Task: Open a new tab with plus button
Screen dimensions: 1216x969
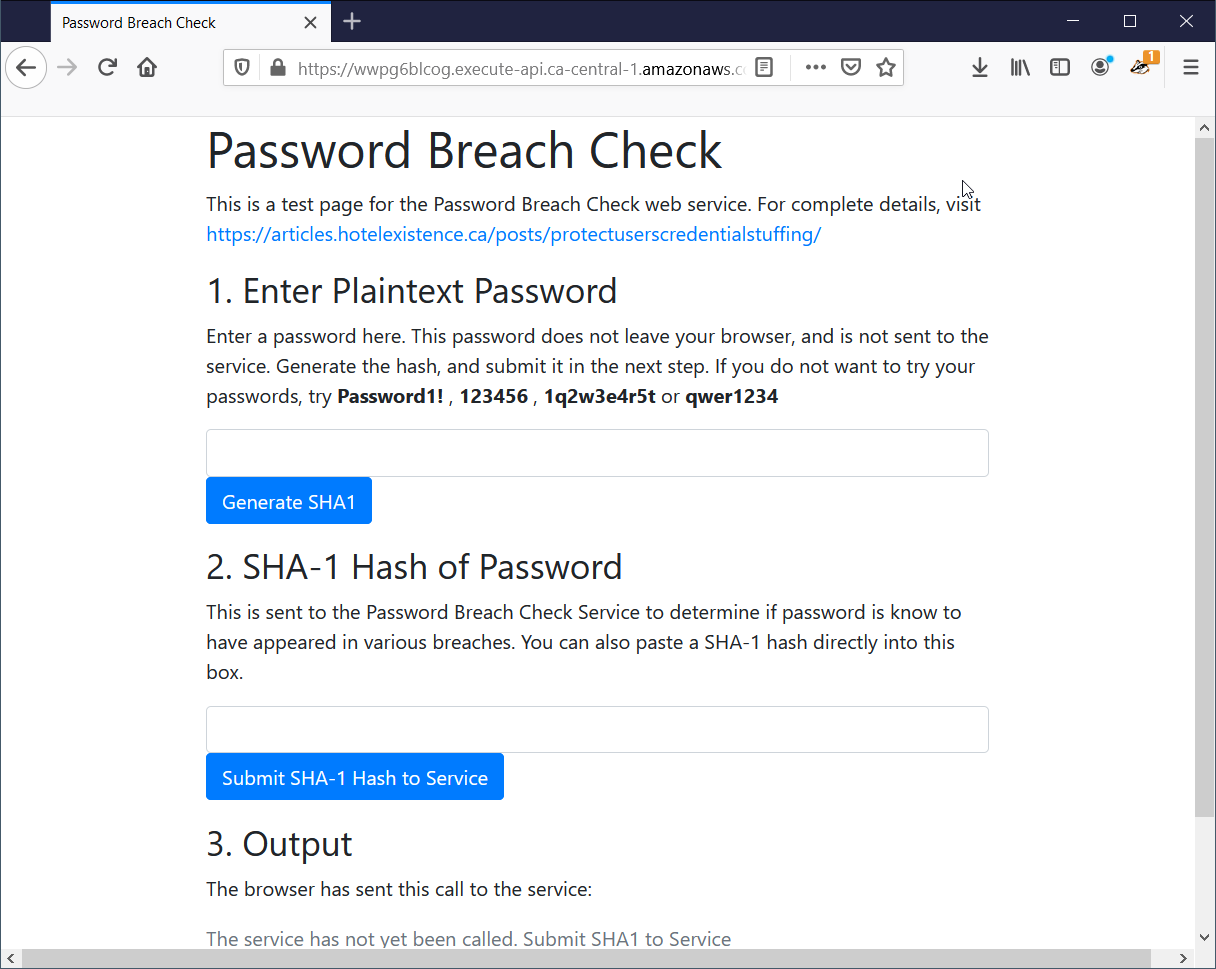Action: tap(352, 22)
